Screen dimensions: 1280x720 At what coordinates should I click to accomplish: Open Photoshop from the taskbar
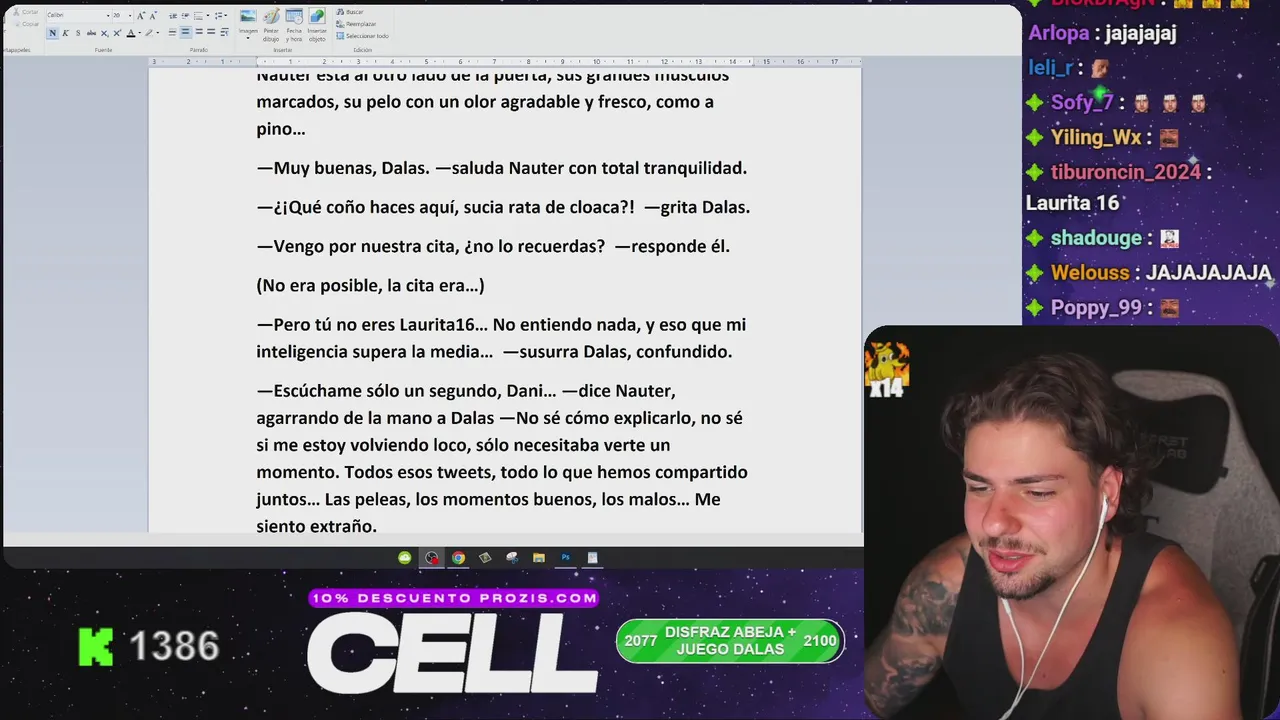tap(566, 558)
